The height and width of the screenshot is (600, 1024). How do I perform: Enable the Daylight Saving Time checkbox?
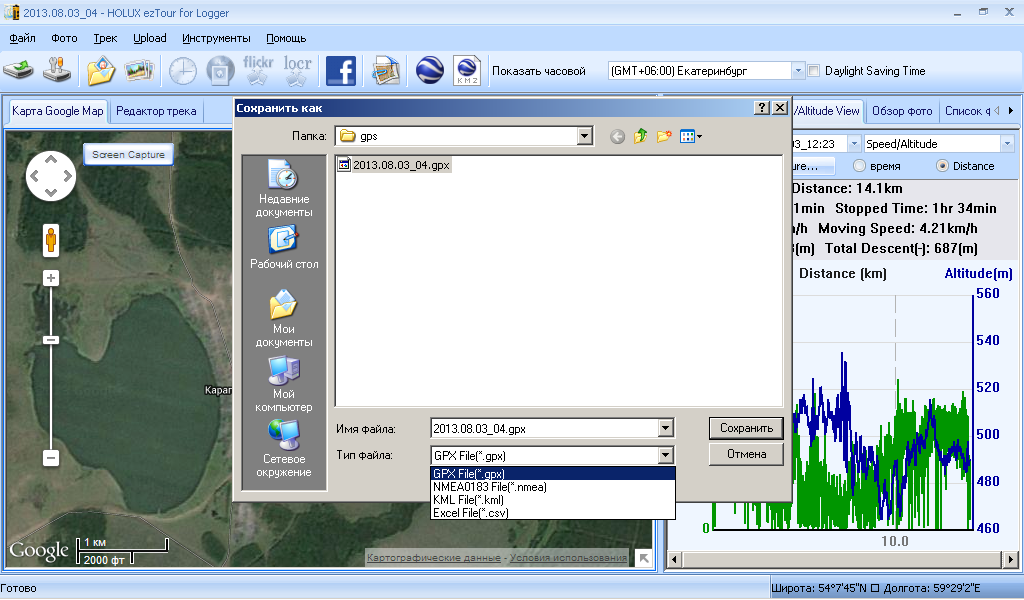click(814, 71)
